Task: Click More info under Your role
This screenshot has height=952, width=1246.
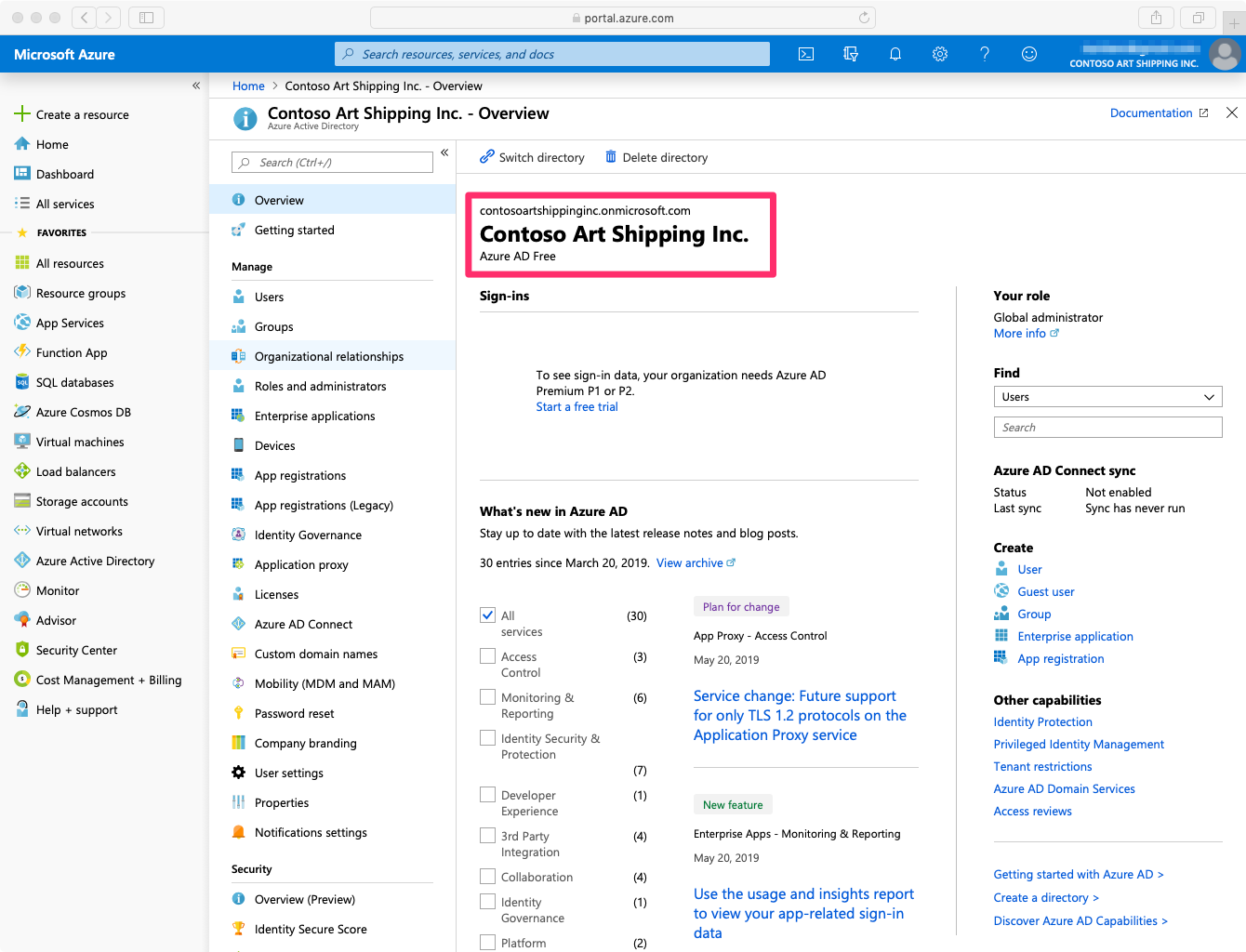Action: pyautogui.click(x=1026, y=334)
